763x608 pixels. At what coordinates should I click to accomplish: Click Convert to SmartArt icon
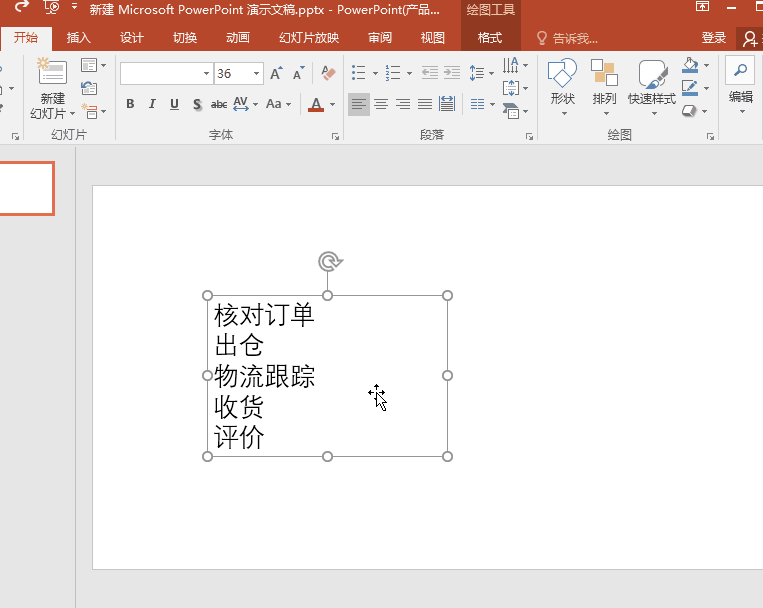tap(515, 111)
